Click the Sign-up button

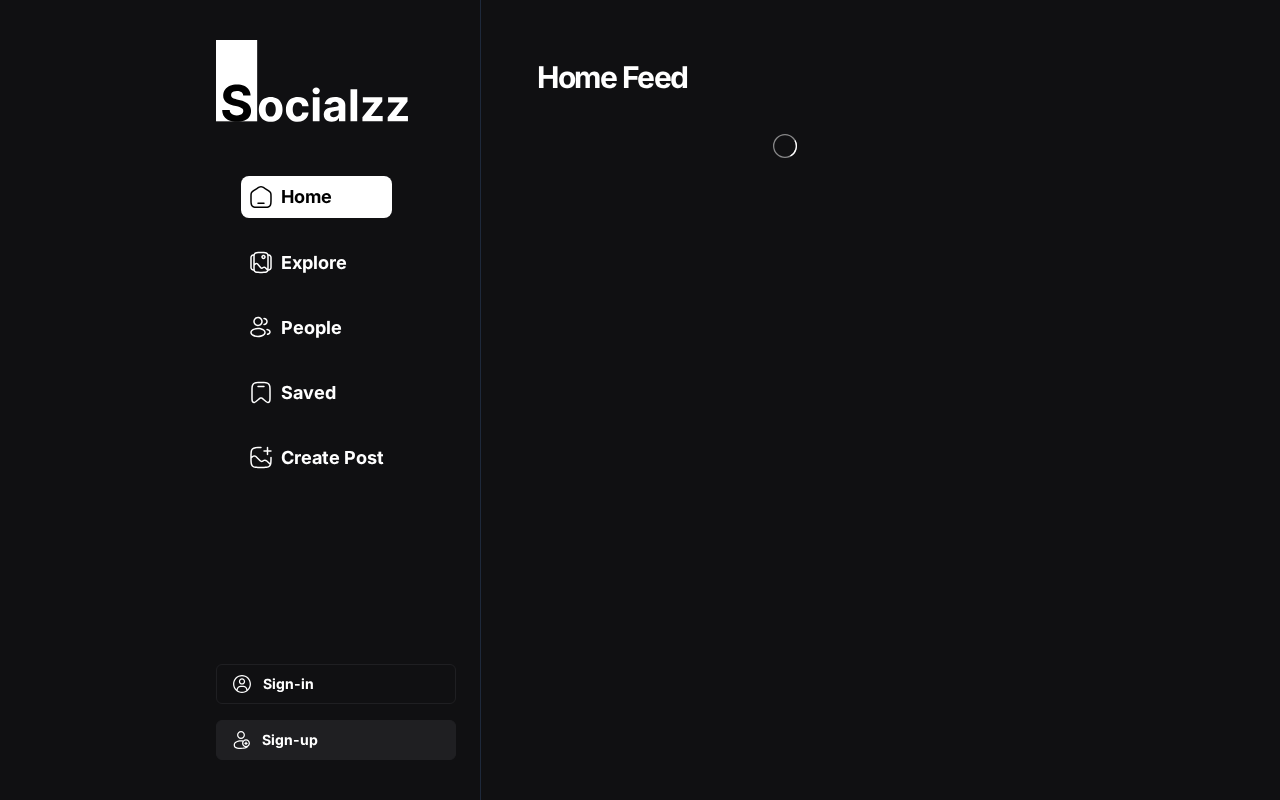click(x=336, y=740)
